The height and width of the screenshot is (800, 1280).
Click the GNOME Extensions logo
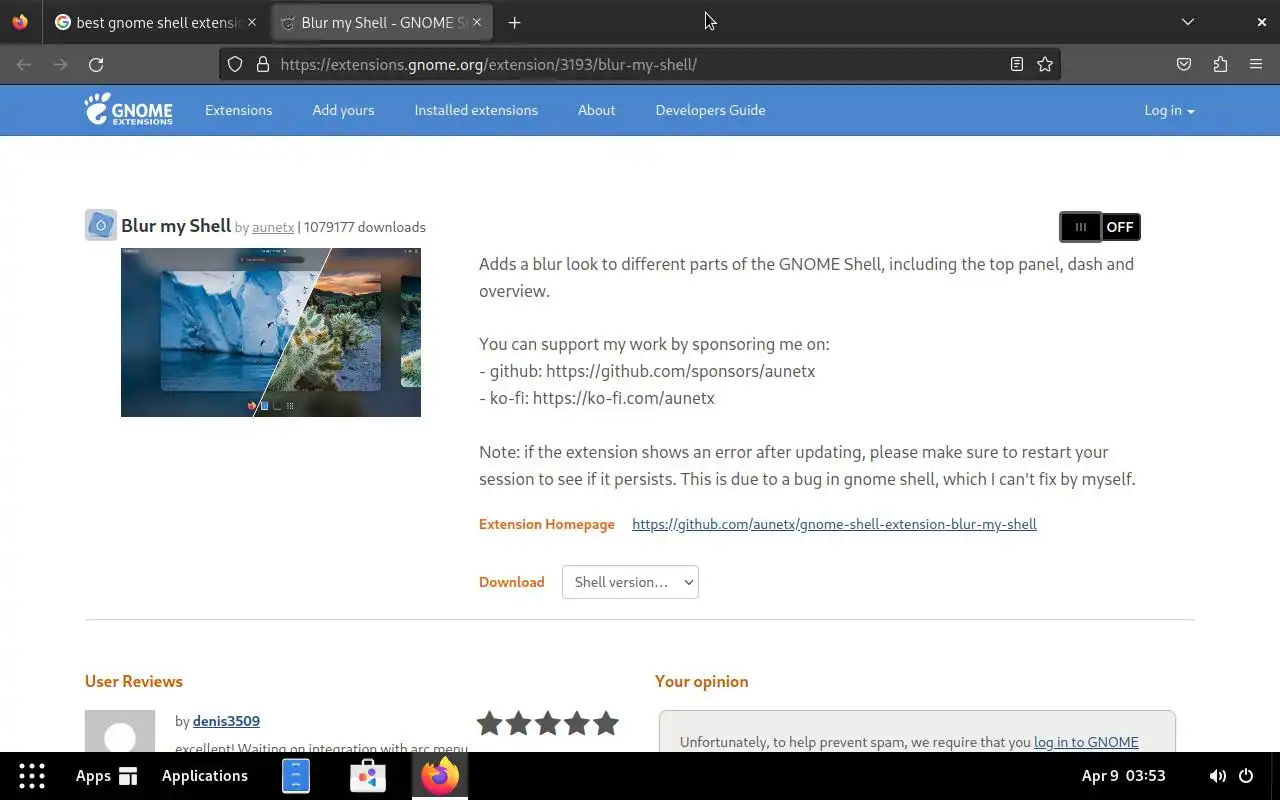point(128,110)
